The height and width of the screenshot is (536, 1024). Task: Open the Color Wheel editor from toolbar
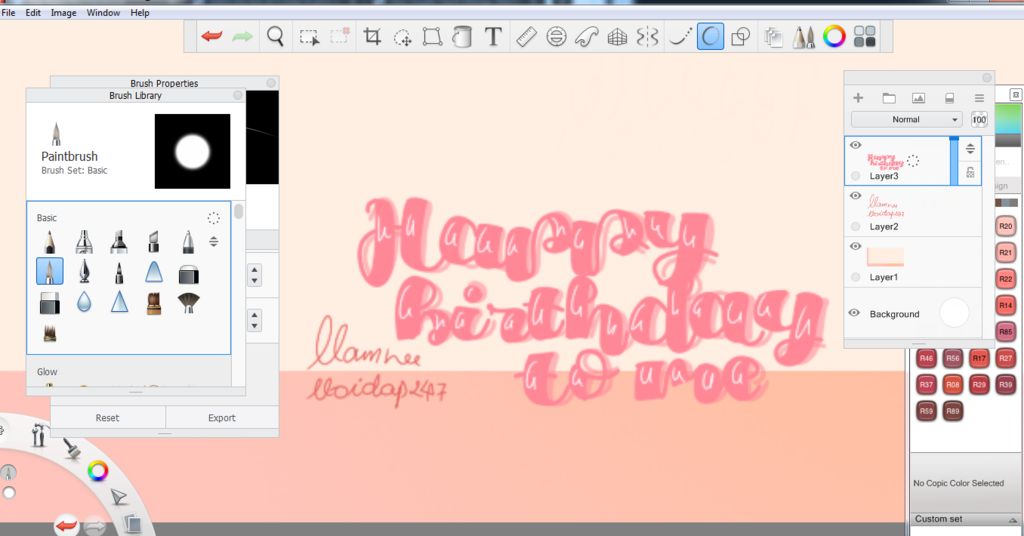coord(834,37)
